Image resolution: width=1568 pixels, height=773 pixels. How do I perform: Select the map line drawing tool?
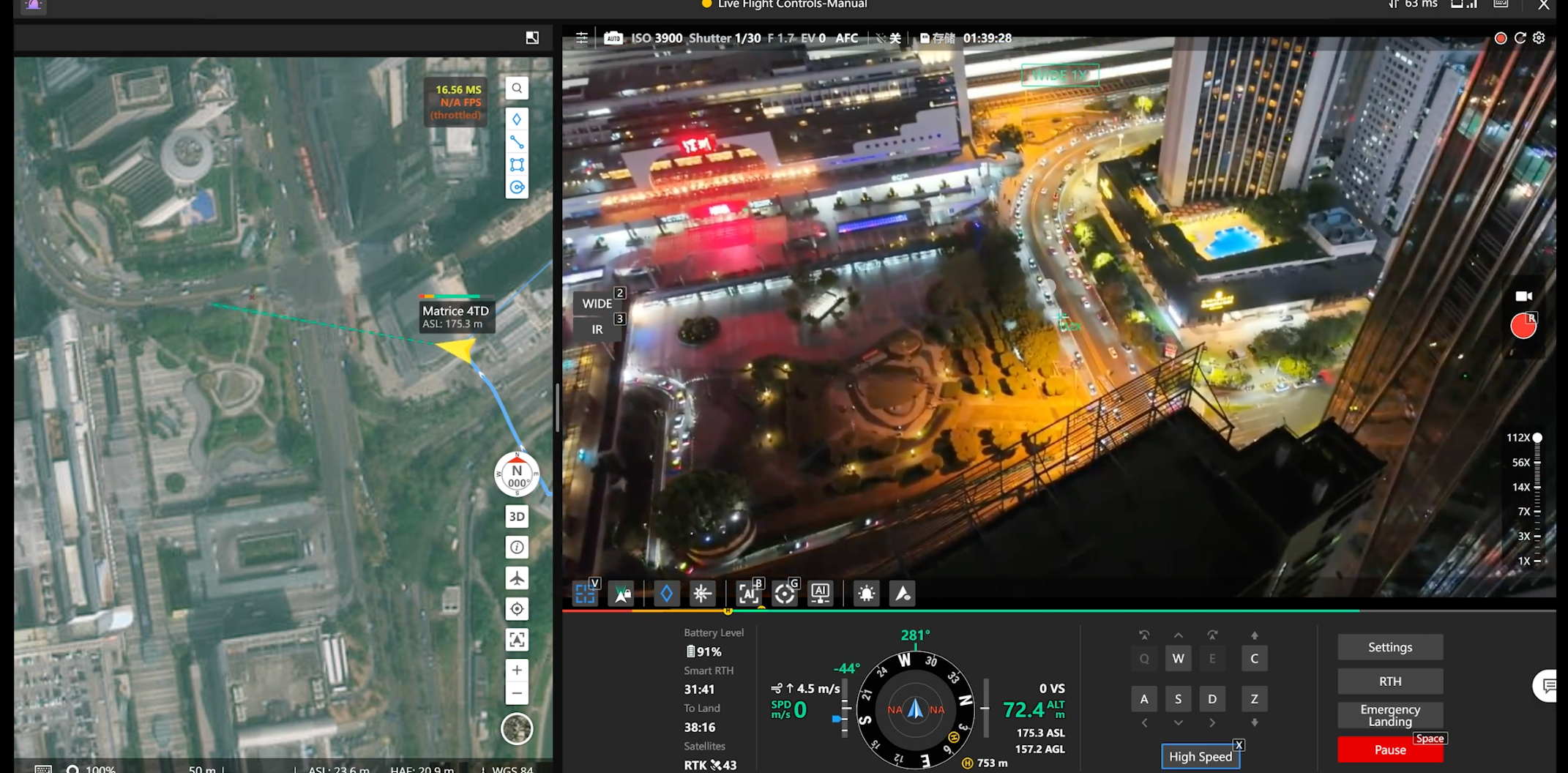(517, 142)
